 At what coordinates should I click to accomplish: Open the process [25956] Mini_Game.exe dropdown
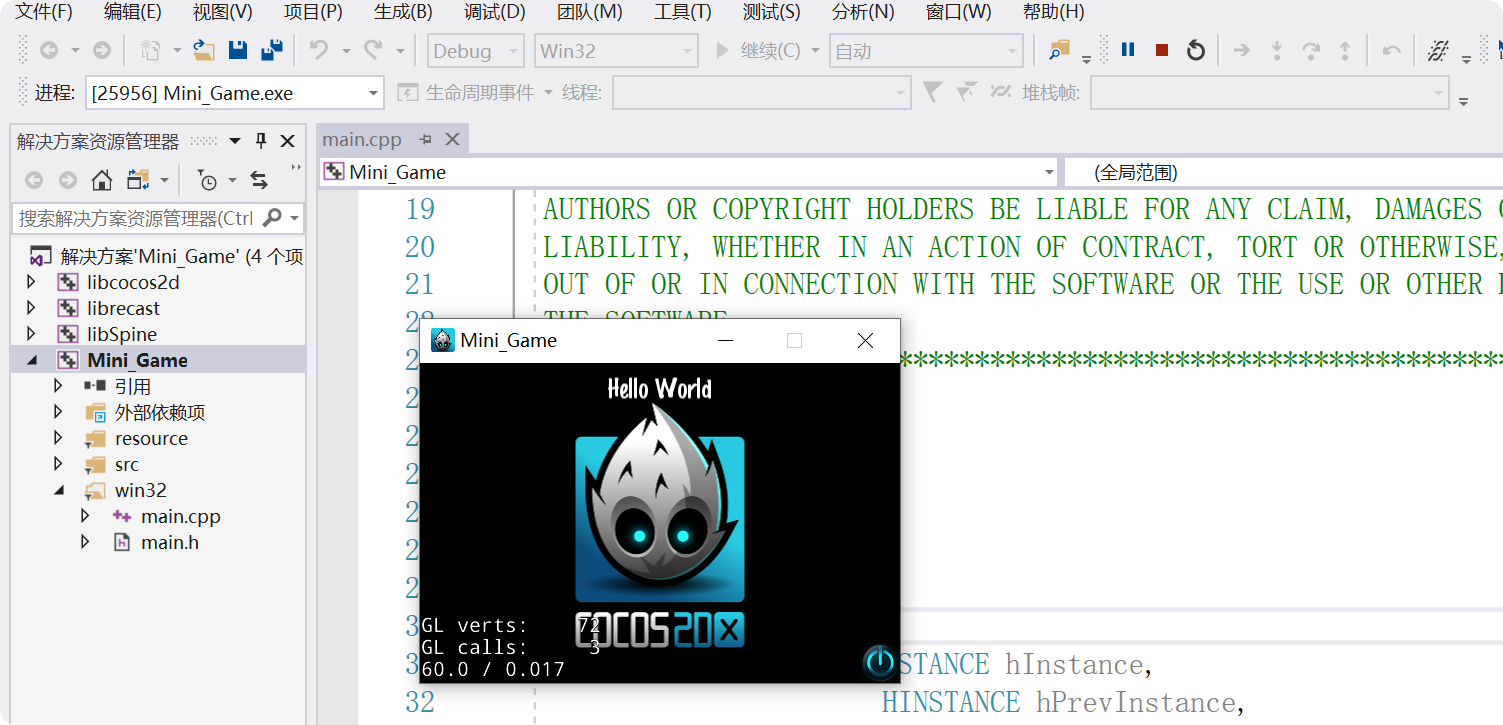(235, 93)
